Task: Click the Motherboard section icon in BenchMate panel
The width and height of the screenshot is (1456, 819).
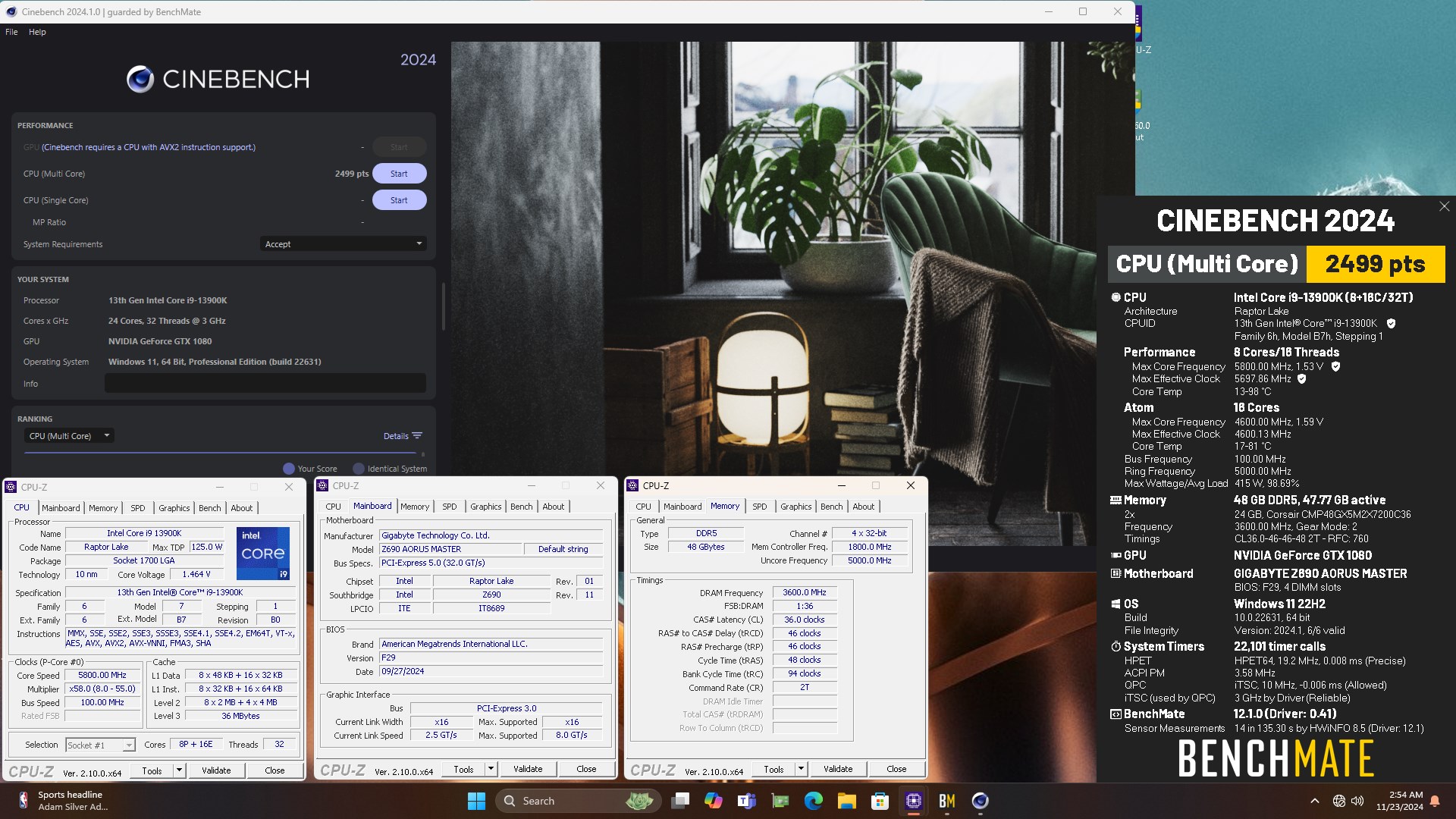Action: coord(1116,574)
